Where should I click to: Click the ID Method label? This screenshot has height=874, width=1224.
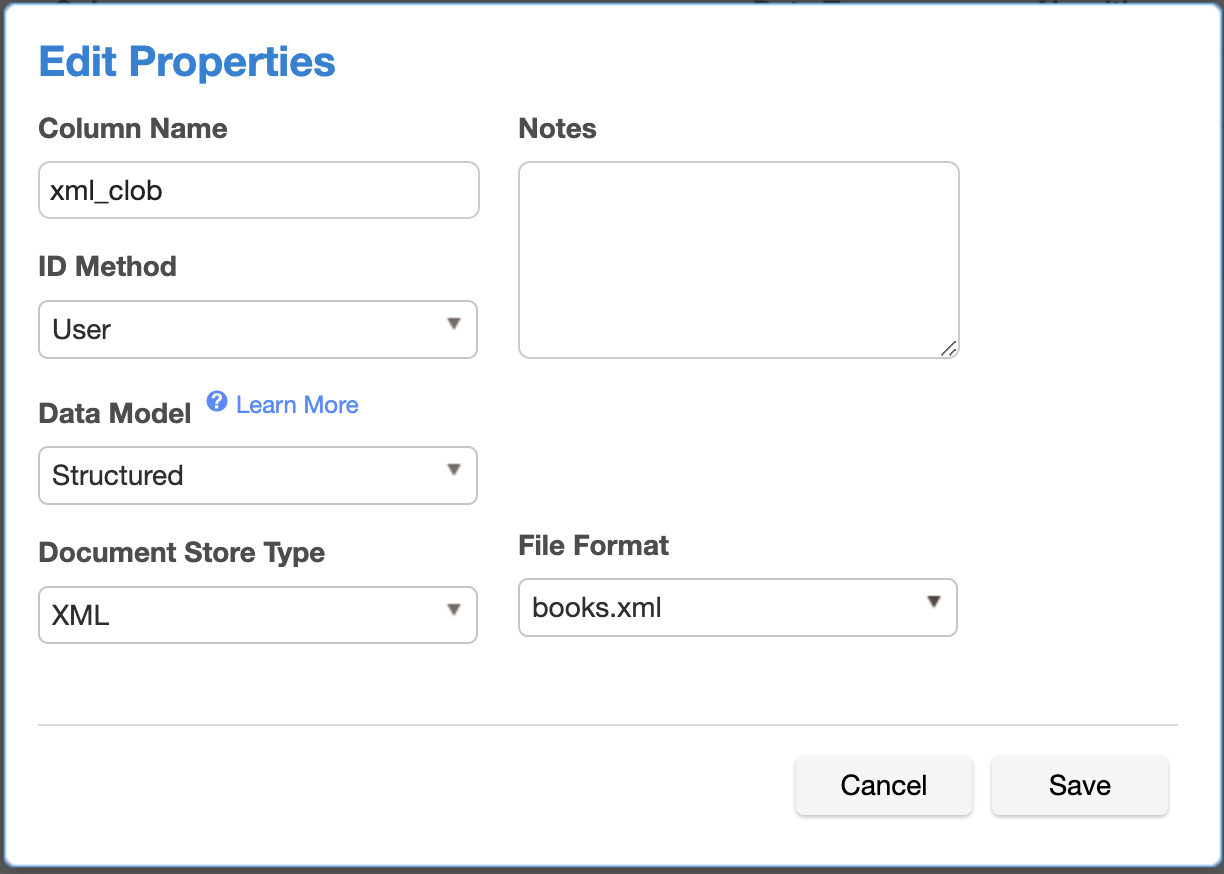[107, 267]
